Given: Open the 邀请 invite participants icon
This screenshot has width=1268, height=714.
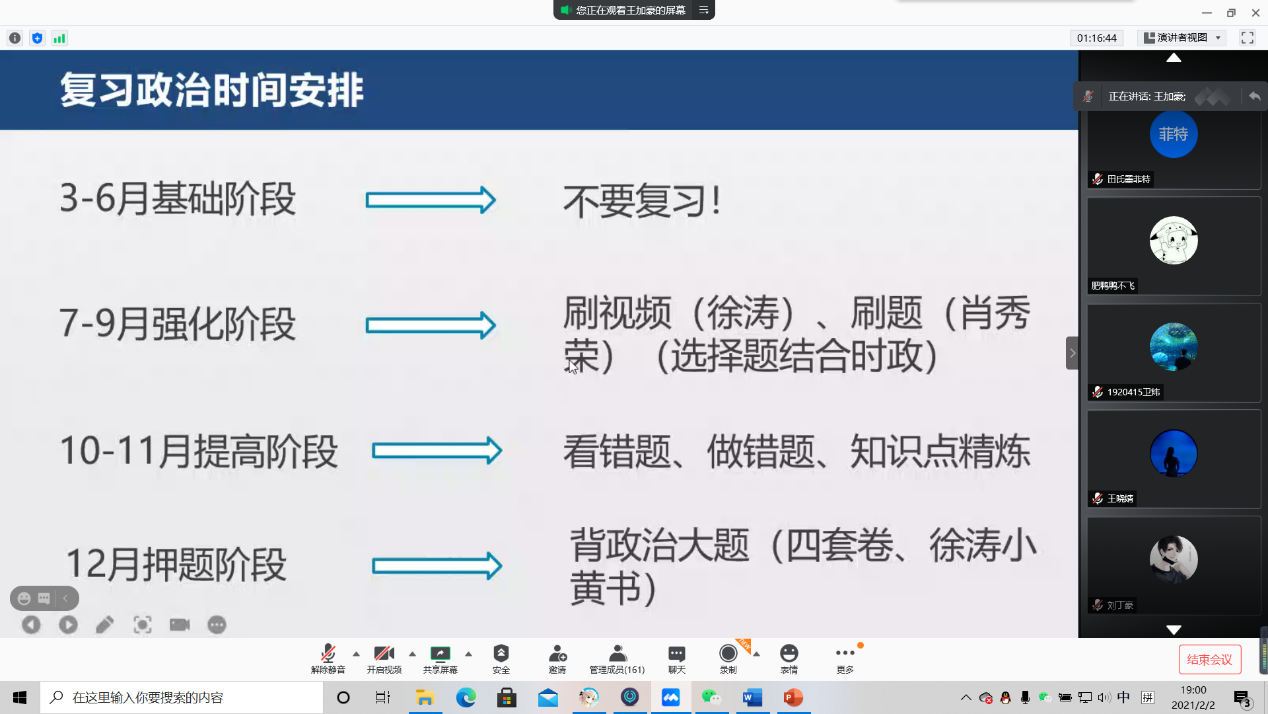Looking at the screenshot, I should [557, 654].
